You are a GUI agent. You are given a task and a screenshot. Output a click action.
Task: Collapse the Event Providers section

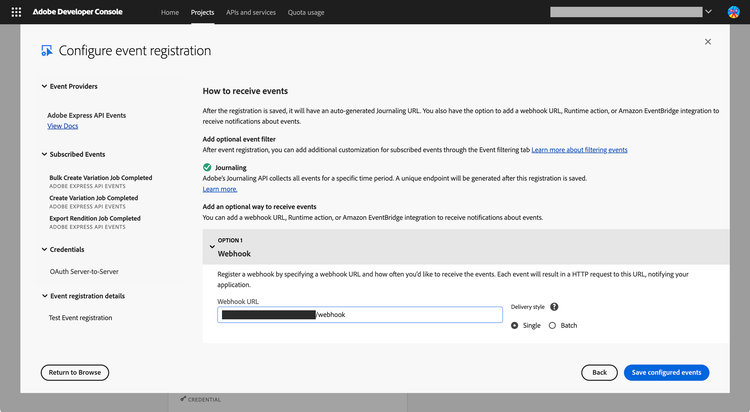44,86
